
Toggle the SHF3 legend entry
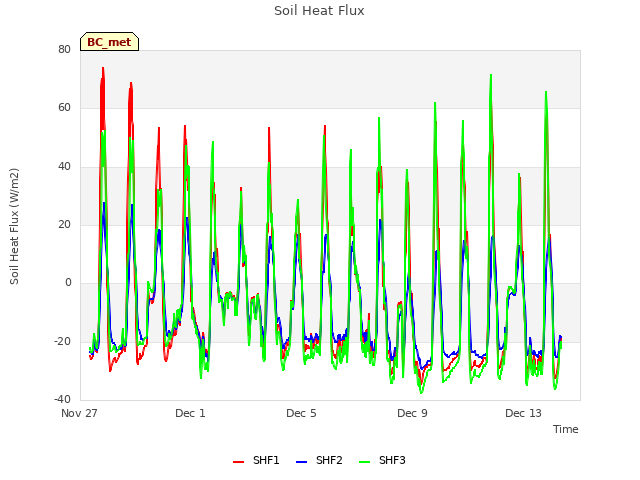tap(382, 460)
